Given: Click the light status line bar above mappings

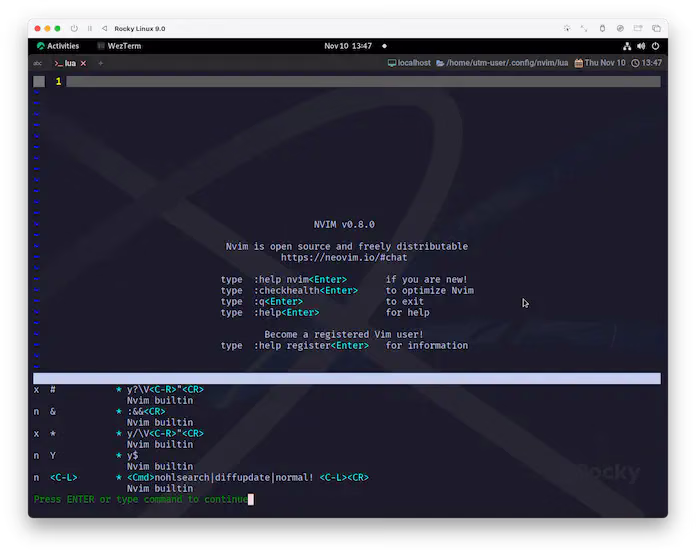Looking at the screenshot, I should [x=347, y=378].
